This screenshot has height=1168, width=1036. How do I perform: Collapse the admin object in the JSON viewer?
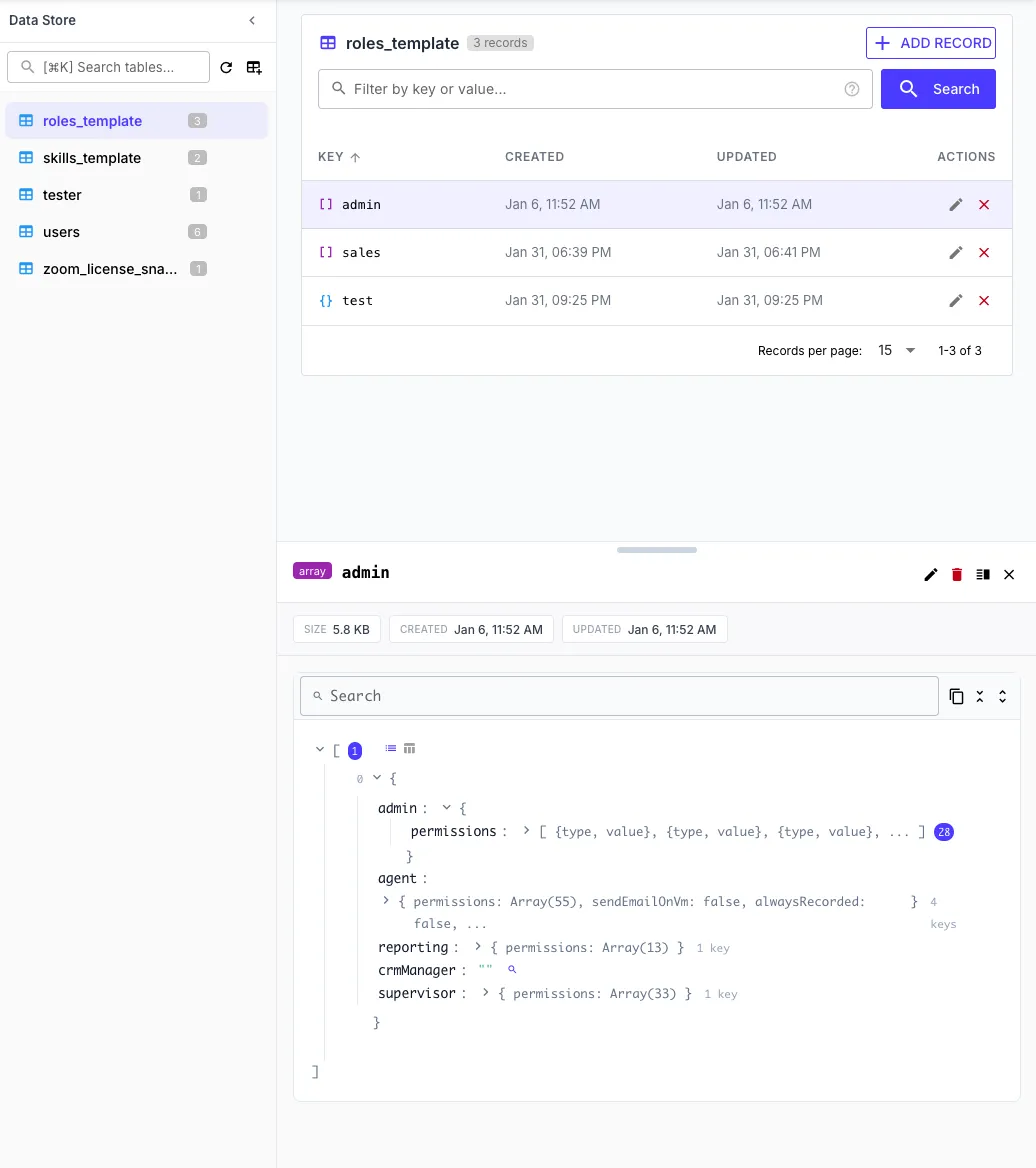point(446,807)
